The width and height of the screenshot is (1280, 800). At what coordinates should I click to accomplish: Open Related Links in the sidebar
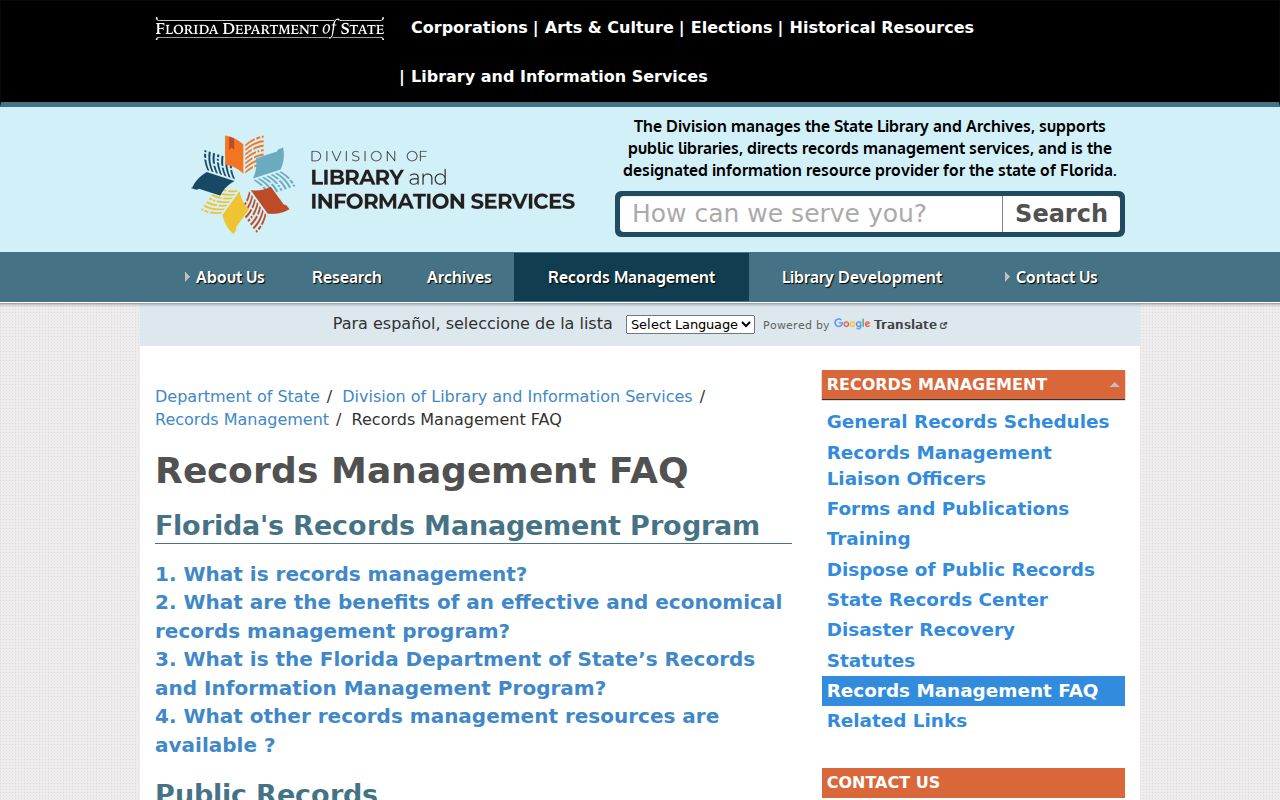tap(897, 720)
